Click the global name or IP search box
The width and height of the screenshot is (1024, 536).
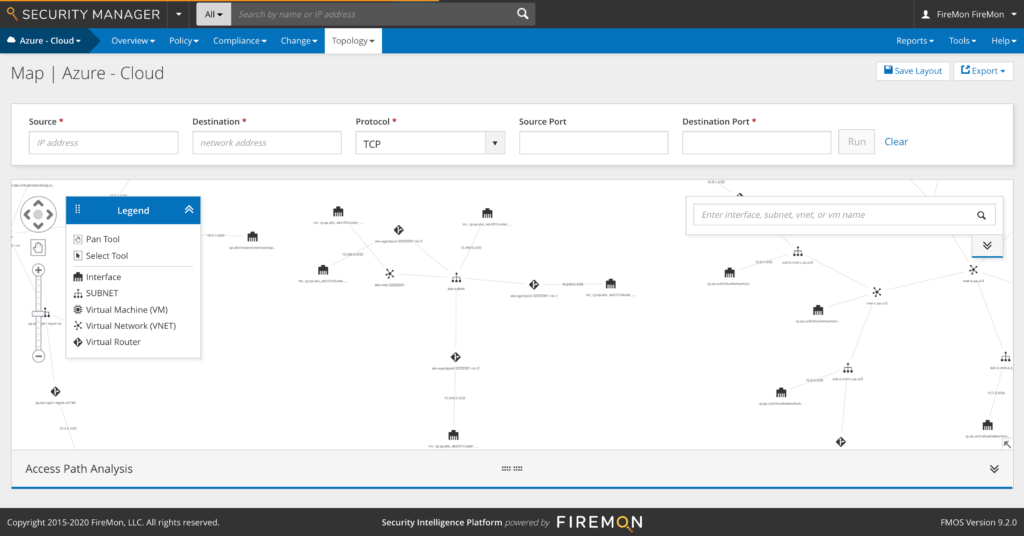pos(372,14)
